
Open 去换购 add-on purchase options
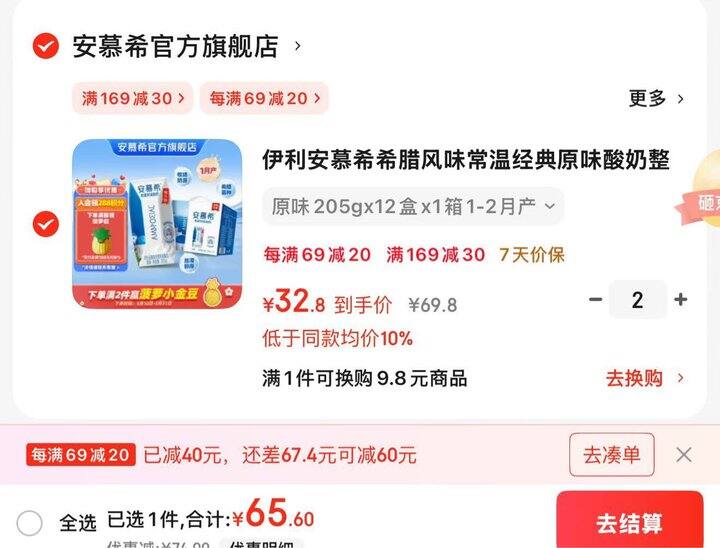tap(645, 379)
